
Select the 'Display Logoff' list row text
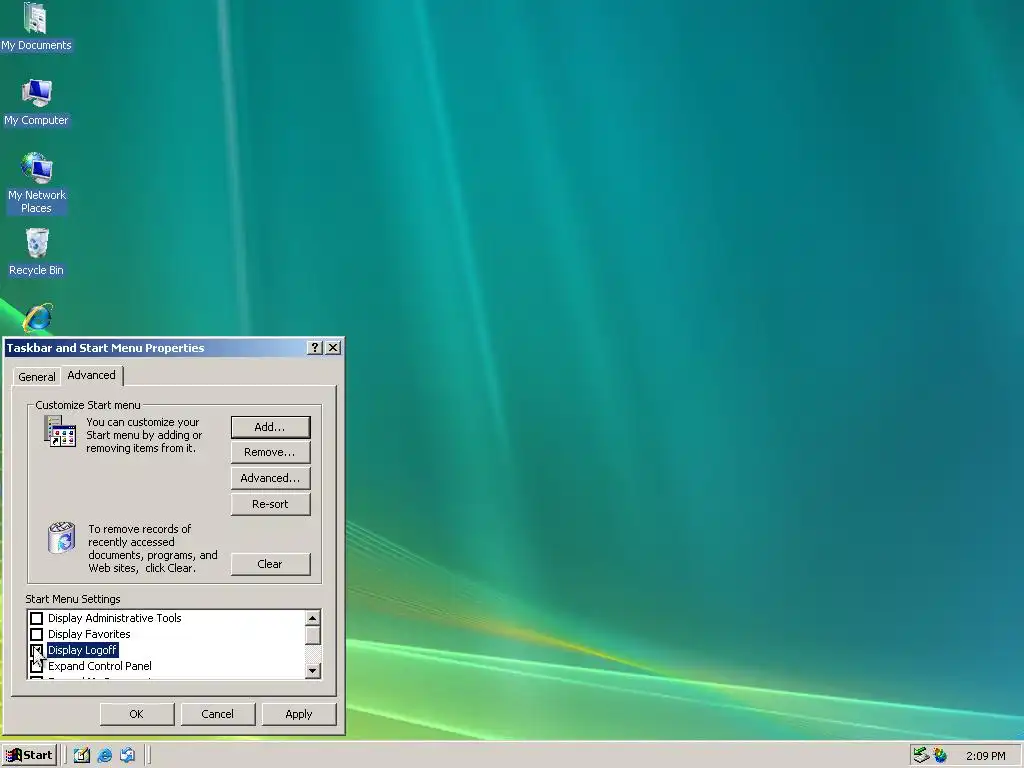coord(82,650)
